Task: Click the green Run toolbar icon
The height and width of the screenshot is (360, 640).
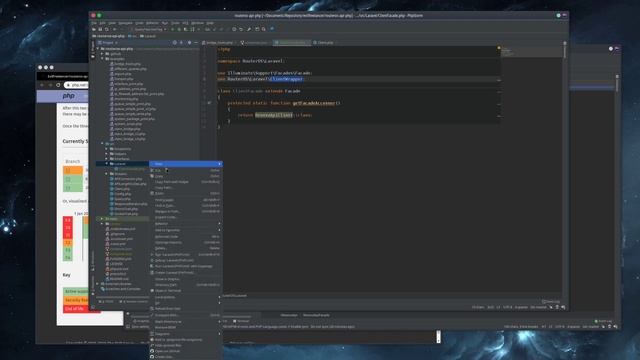Action: [172, 29]
